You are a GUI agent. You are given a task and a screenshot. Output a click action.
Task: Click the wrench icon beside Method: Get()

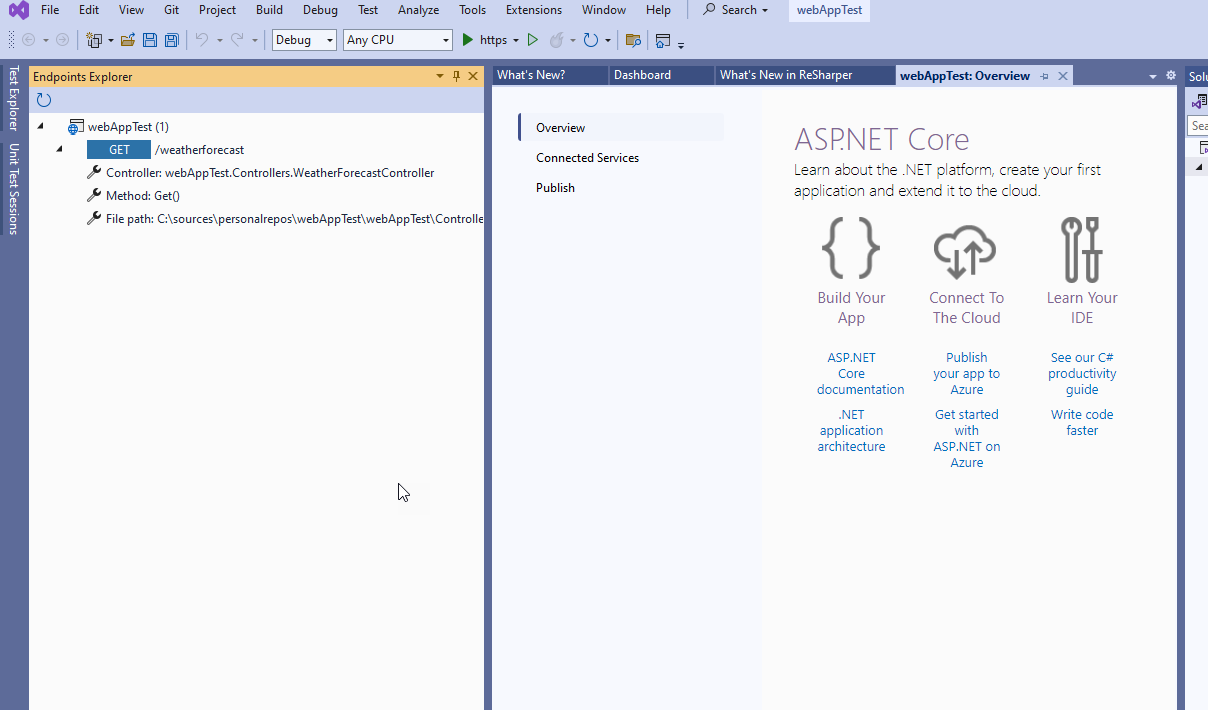[95, 195]
